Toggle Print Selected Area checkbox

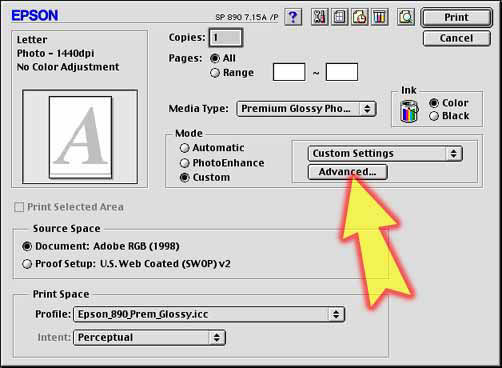coord(19,207)
